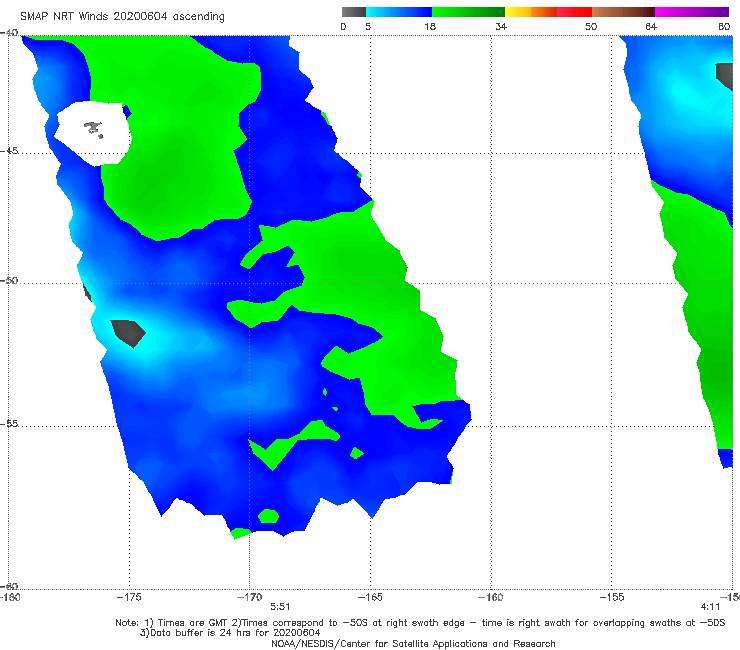Click the swath time '5:51'
Screen dimensions: 740x650
click(x=280, y=607)
